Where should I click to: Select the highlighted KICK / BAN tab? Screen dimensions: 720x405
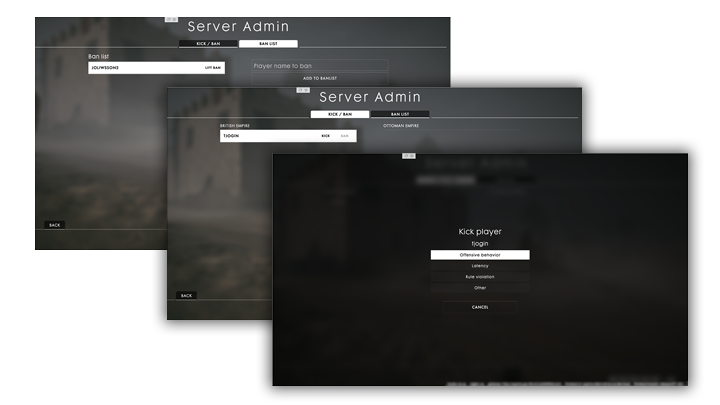[340, 114]
